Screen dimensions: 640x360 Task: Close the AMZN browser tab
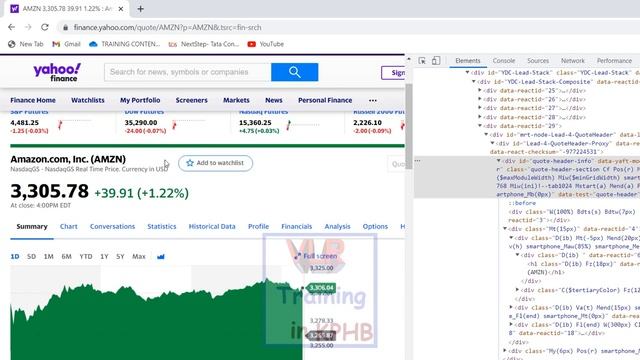[121, 9]
